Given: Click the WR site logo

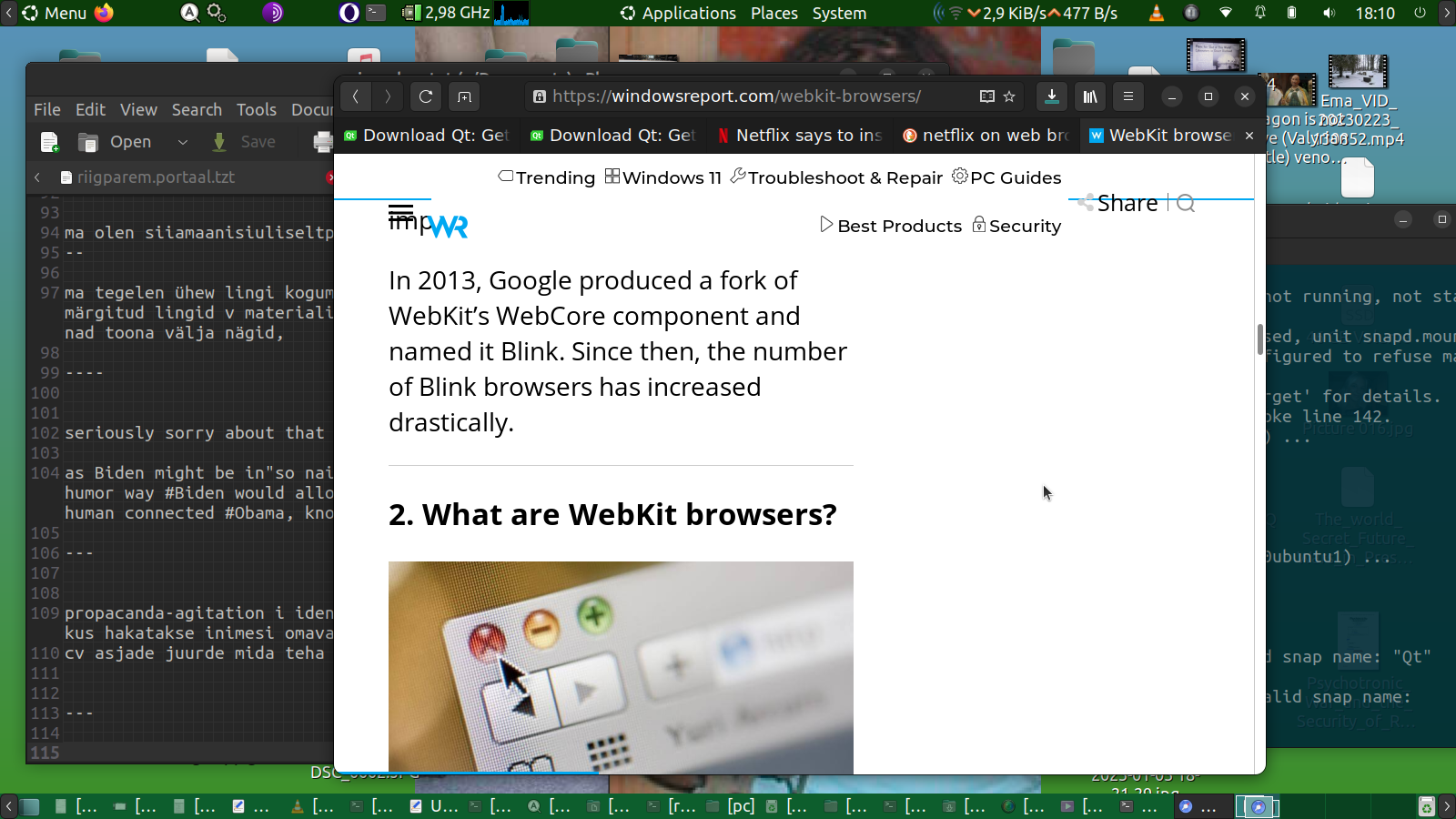Looking at the screenshot, I should [x=448, y=227].
